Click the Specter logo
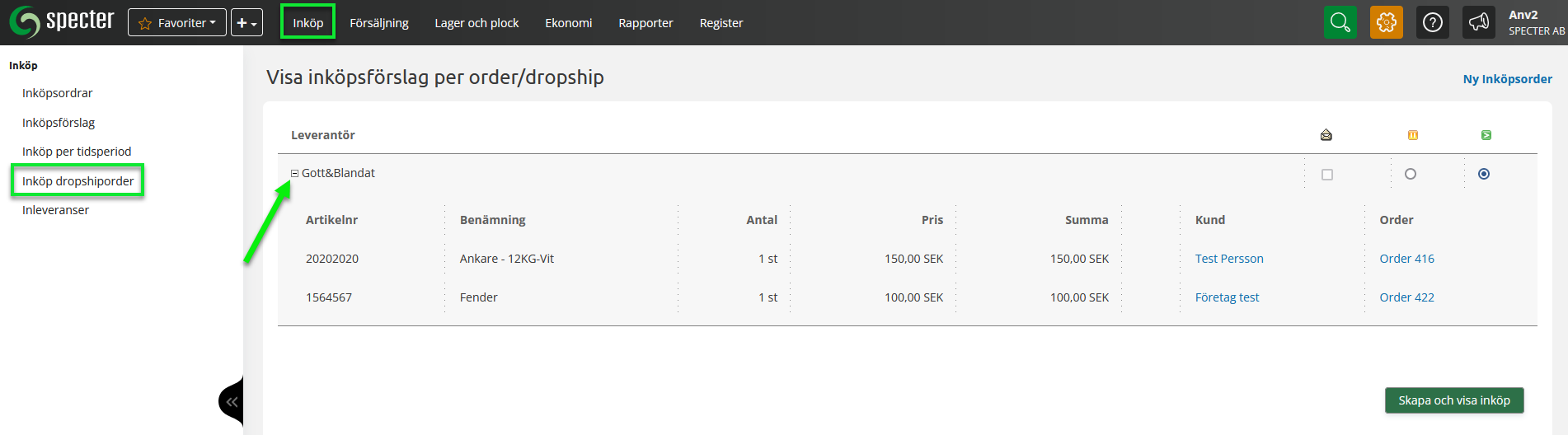Screen dimensions: 1568x435 (62, 22)
